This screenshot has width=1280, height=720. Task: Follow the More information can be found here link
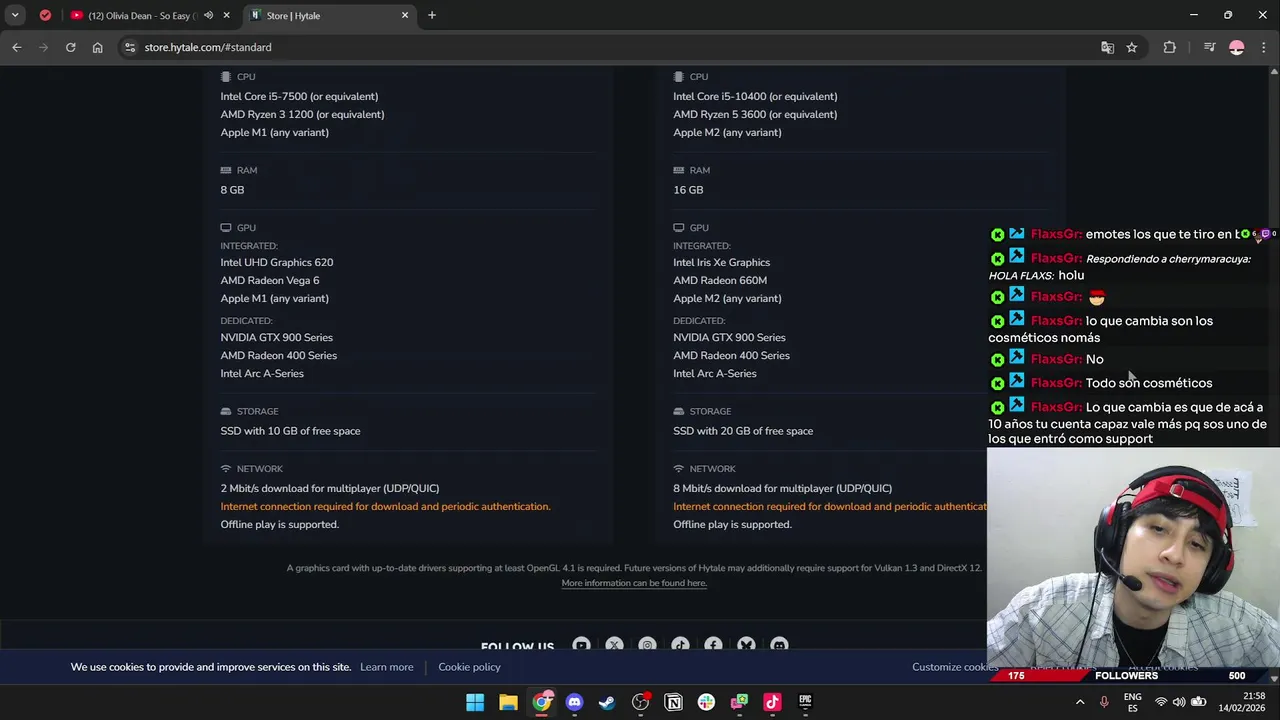pos(634,583)
